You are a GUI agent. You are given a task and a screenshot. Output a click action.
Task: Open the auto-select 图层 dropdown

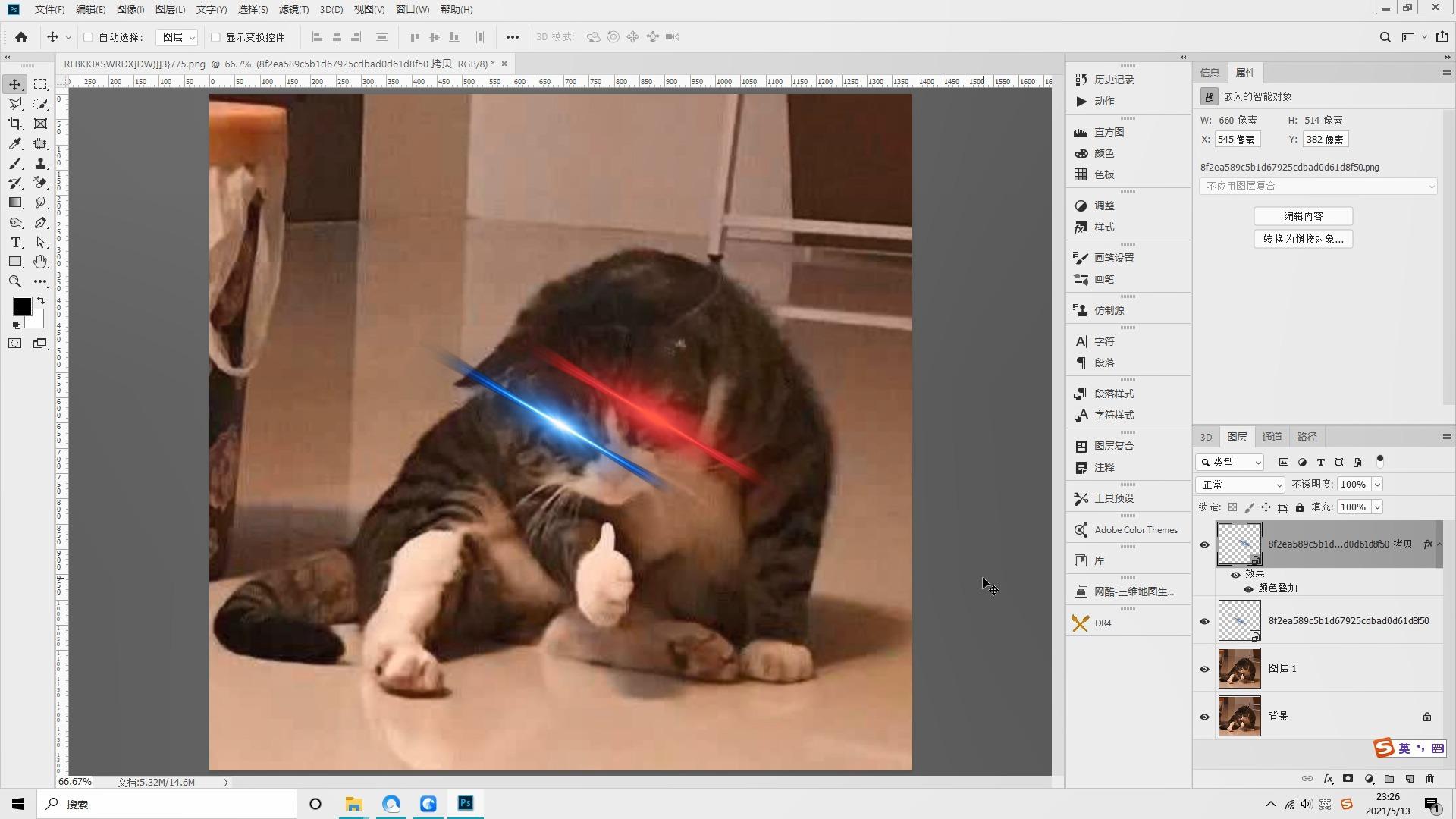pos(177,37)
